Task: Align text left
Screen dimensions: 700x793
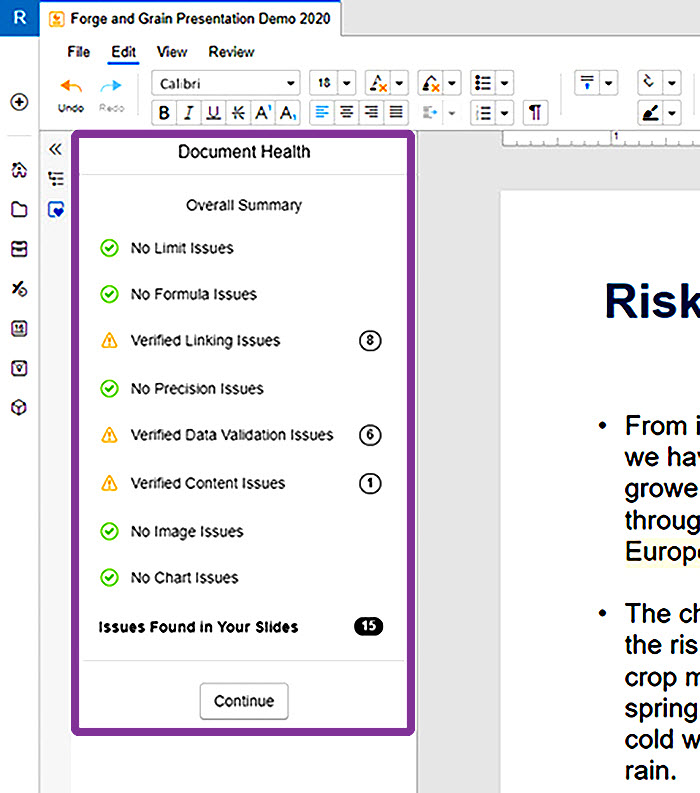Action: (x=322, y=112)
